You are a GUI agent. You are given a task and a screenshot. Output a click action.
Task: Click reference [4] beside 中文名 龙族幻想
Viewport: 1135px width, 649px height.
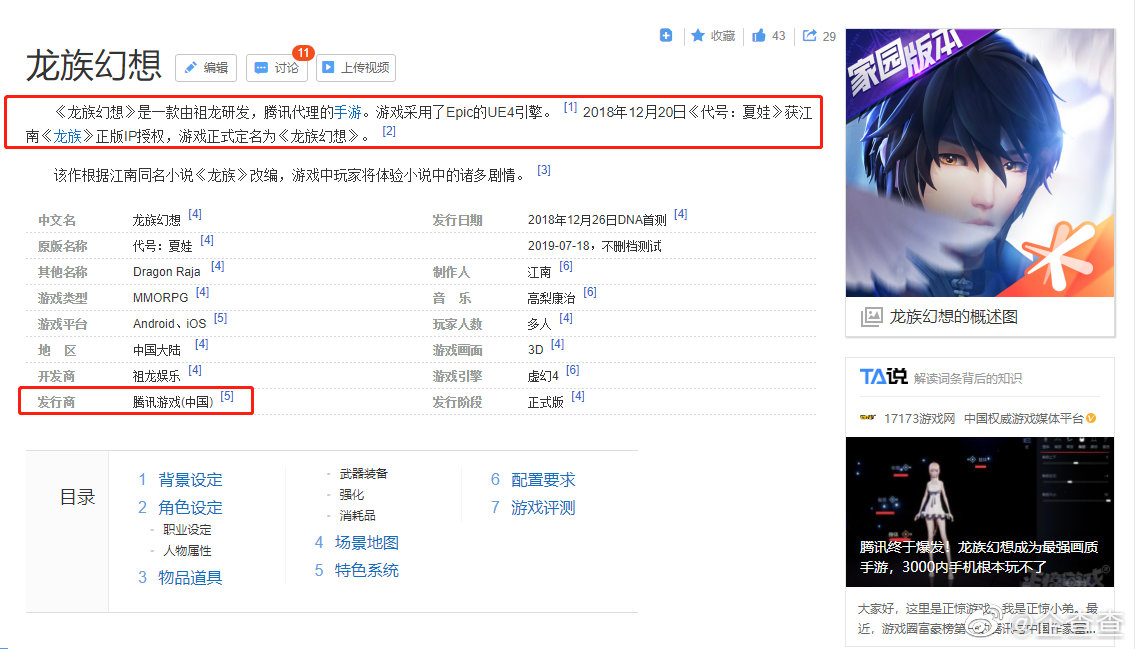click(x=195, y=214)
